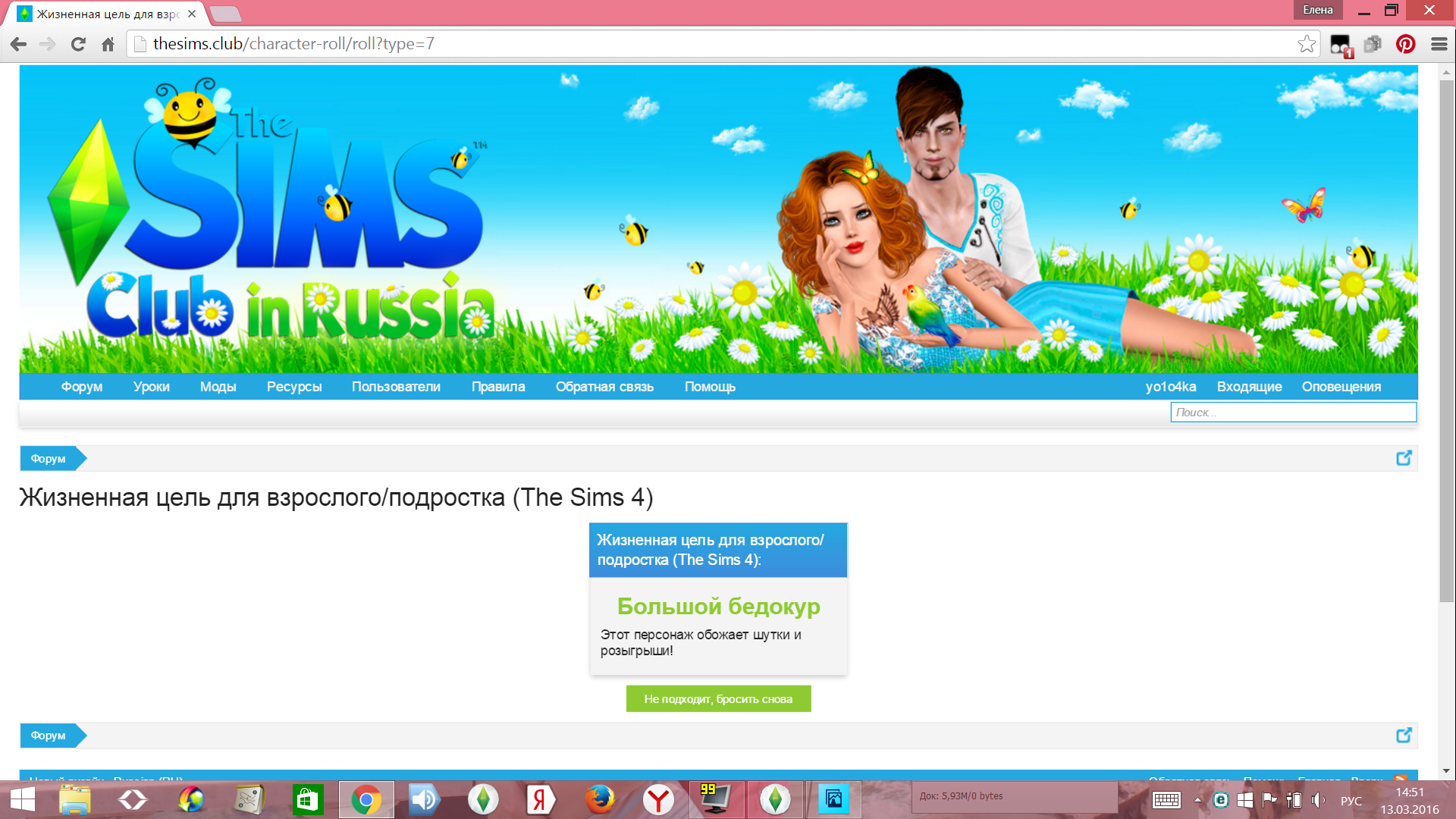Click the gray puzzle extension icon
The image size is (1456, 819).
pyautogui.click(x=1373, y=44)
